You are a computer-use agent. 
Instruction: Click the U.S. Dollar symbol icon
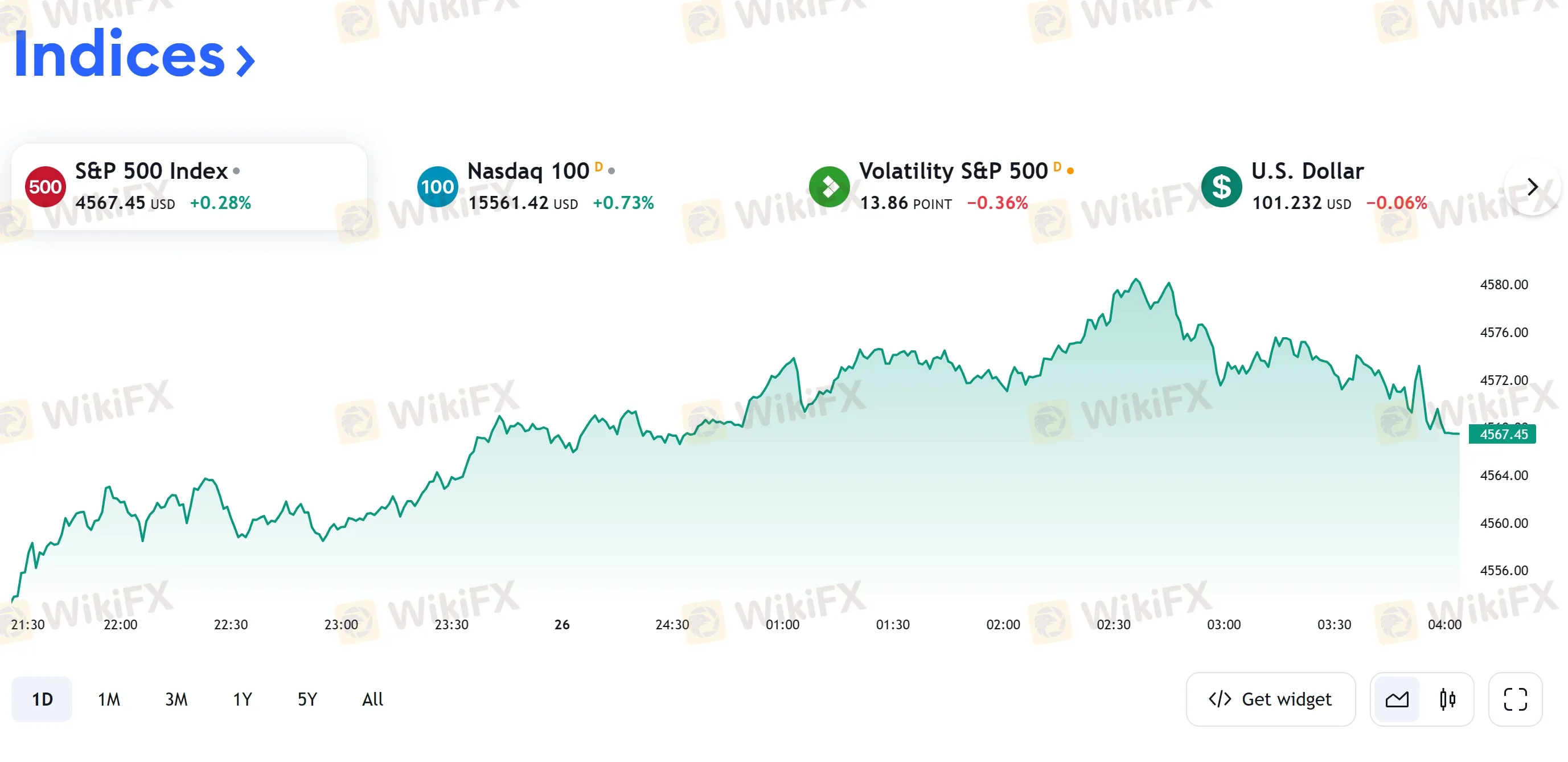tap(1221, 186)
